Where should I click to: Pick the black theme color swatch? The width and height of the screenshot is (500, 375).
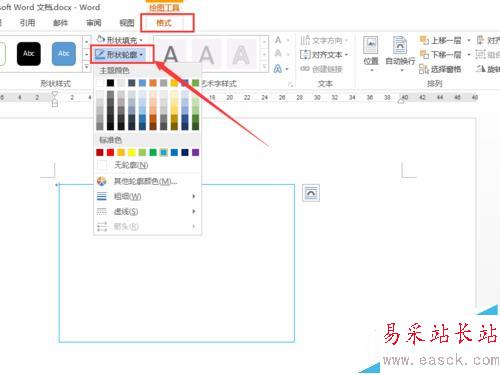110,83
